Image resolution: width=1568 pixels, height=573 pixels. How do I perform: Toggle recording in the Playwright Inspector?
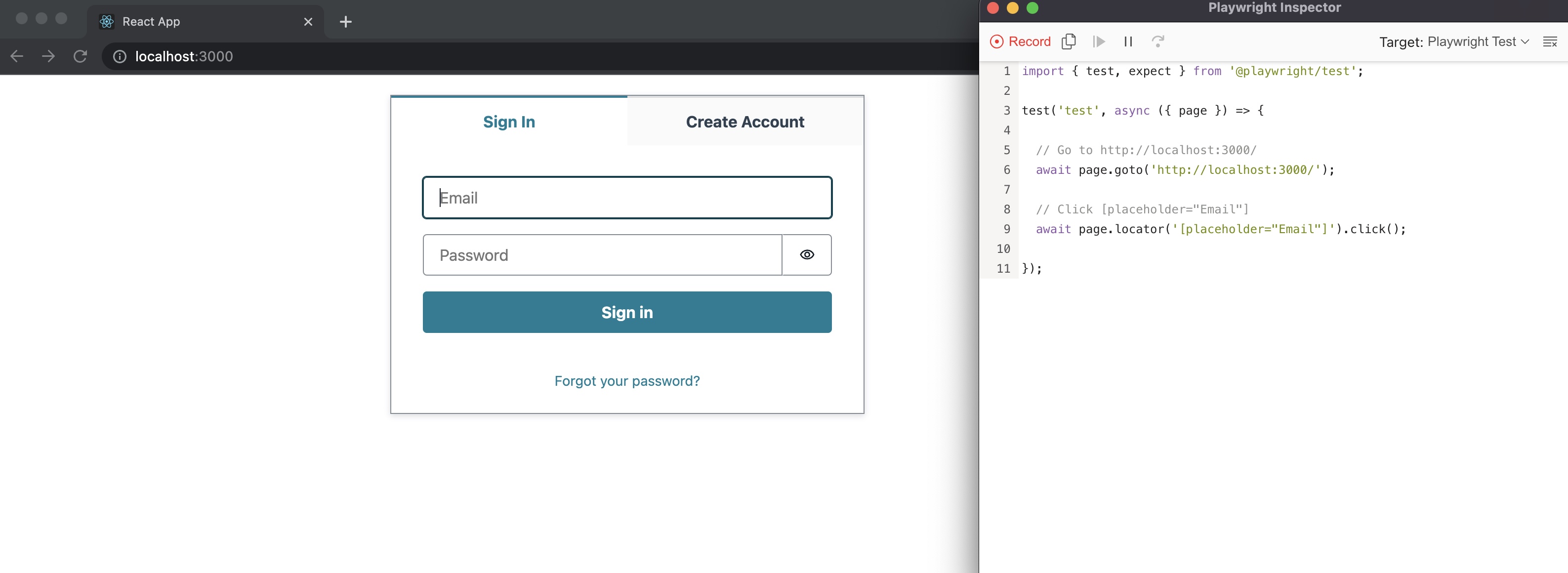coord(1020,41)
